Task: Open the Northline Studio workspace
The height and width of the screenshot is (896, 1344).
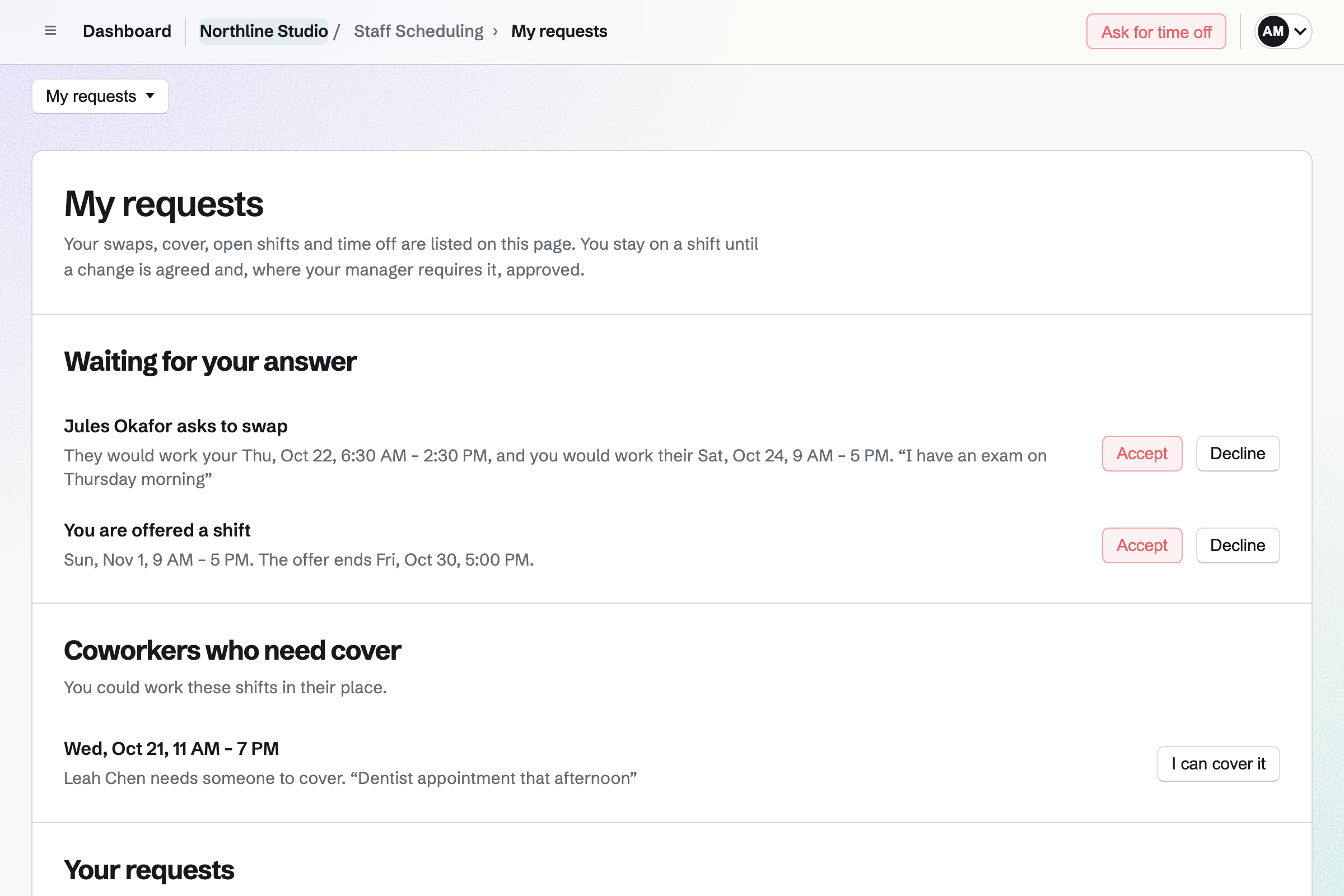Action: [263, 31]
